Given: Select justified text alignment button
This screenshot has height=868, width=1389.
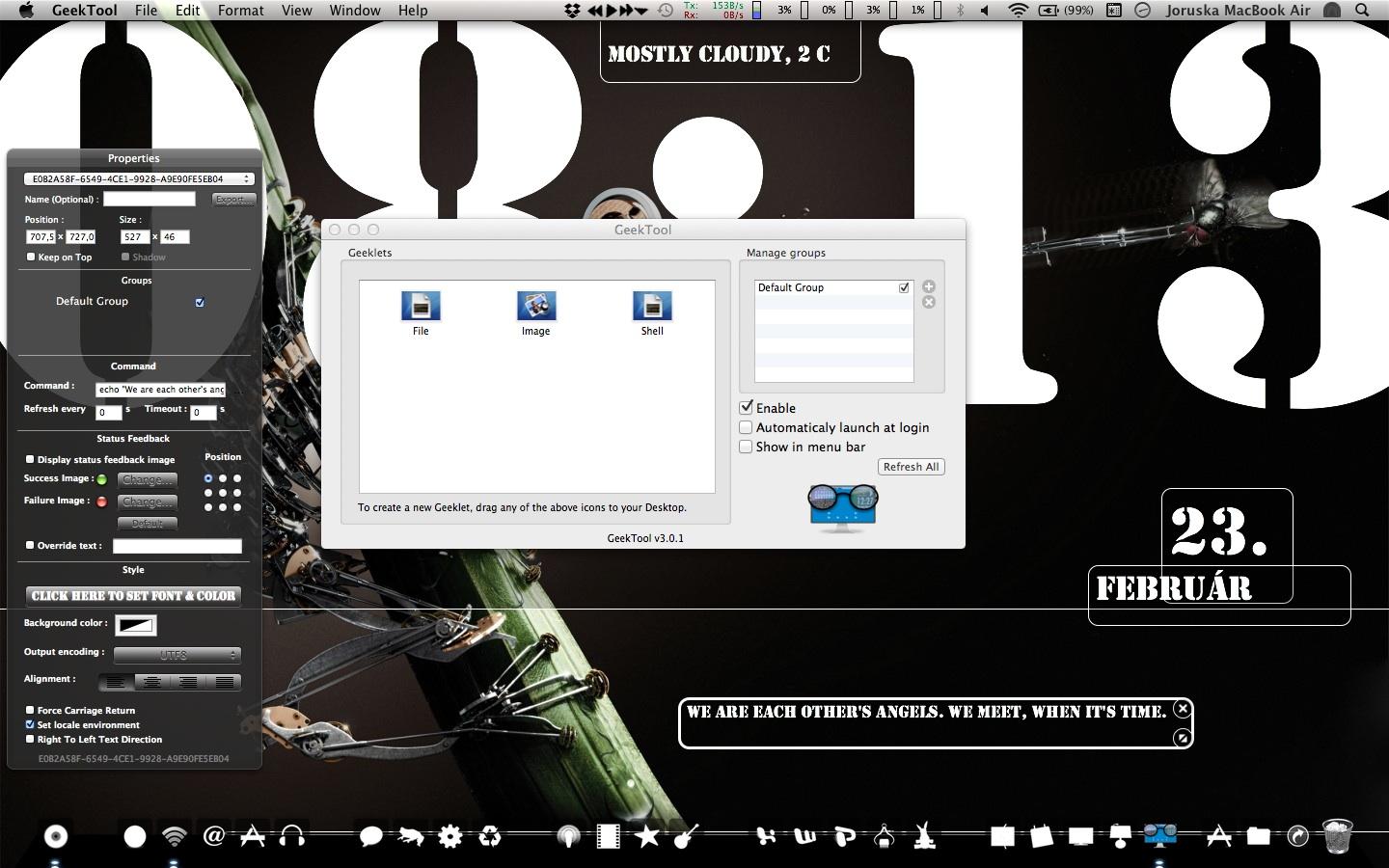Looking at the screenshot, I should pyautogui.click(x=224, y=682).
